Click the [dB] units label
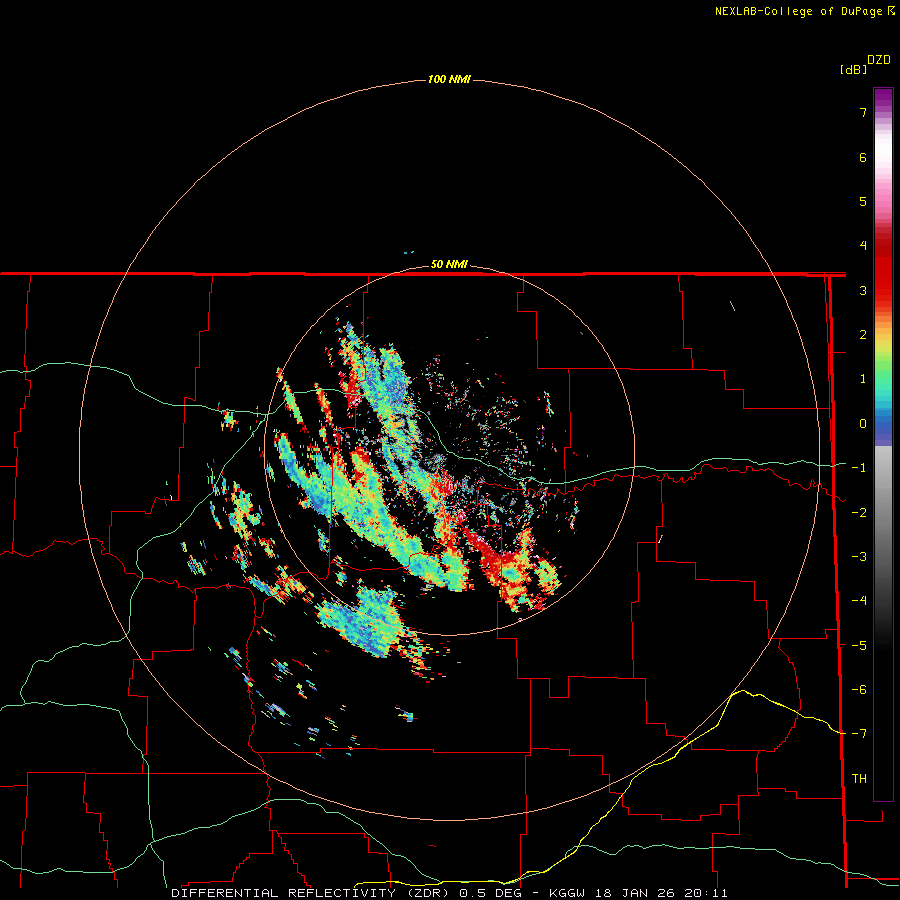900x900 pixels. pos(853,70)
